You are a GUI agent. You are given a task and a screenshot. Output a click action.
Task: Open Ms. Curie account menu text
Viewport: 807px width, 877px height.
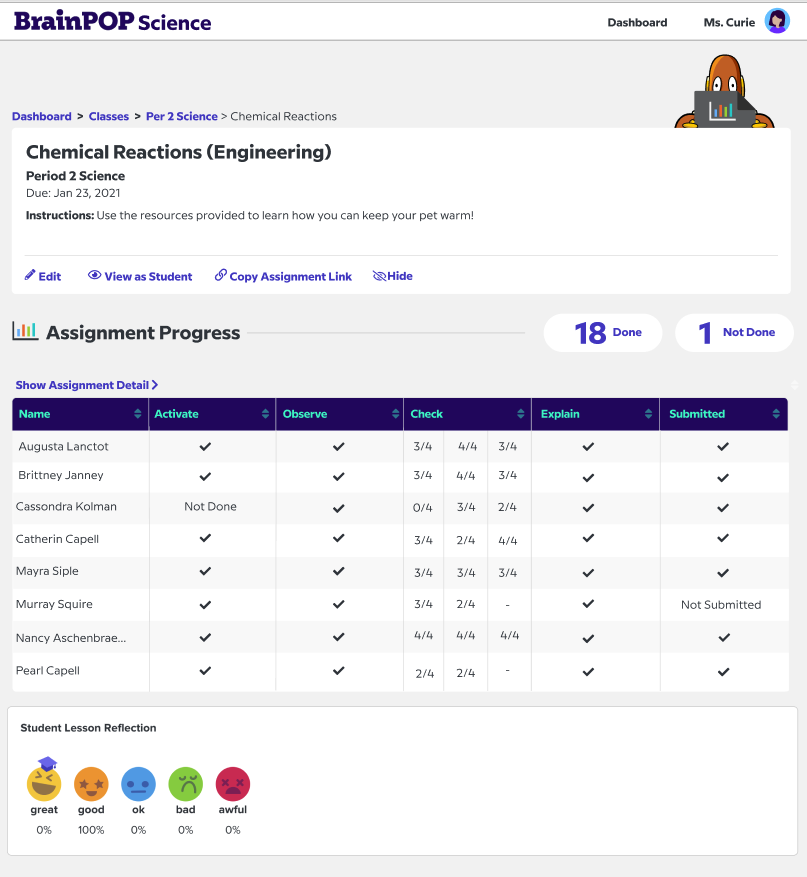coord(729,22)
